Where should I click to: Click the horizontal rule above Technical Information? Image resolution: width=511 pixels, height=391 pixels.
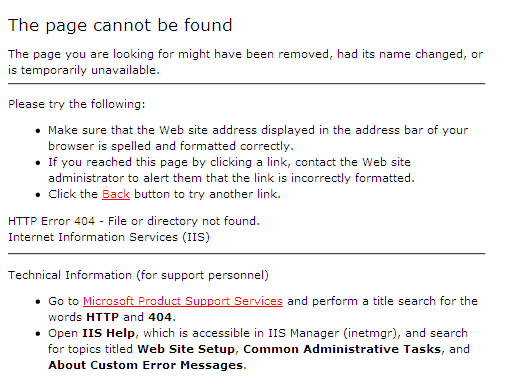[x=247, y=254]
